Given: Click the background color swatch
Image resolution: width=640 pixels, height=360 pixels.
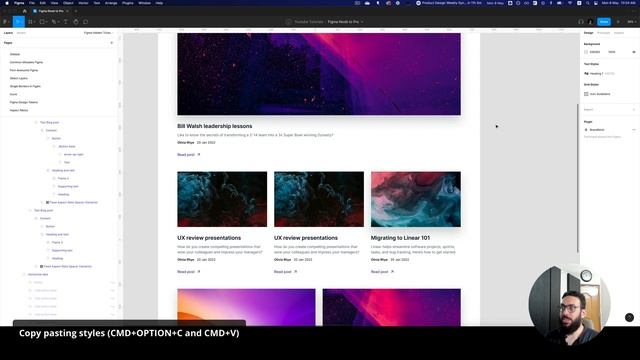Looking at the screenshot, I should pos(586,52).
